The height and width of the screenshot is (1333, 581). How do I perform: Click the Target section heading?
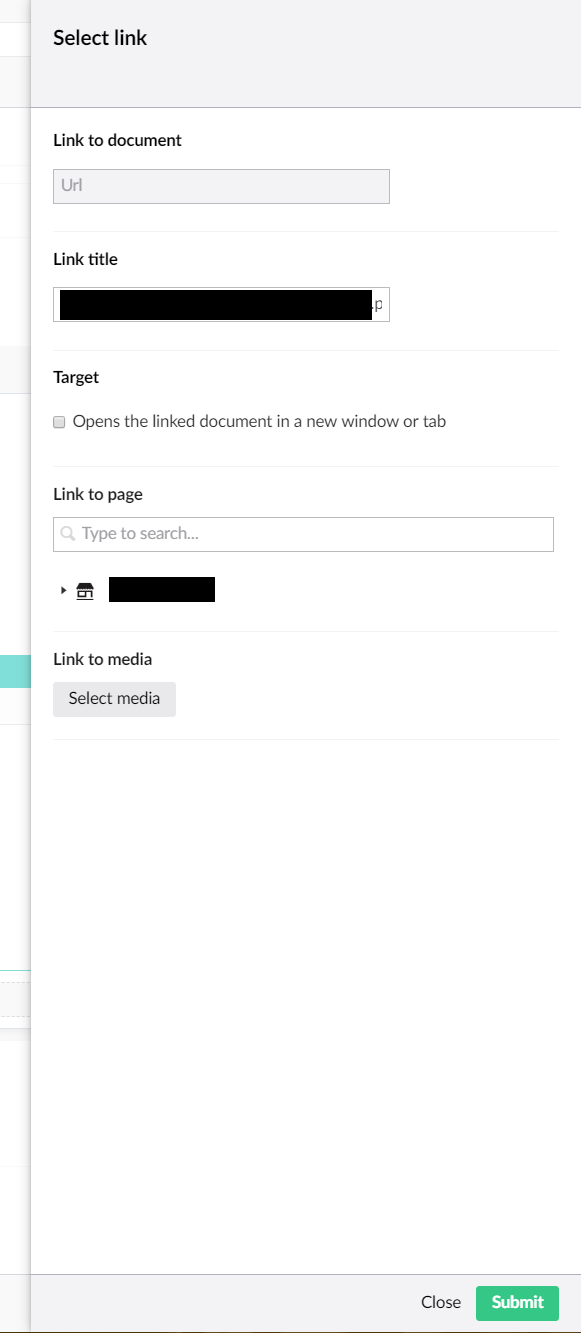click(x=76, y=377)
